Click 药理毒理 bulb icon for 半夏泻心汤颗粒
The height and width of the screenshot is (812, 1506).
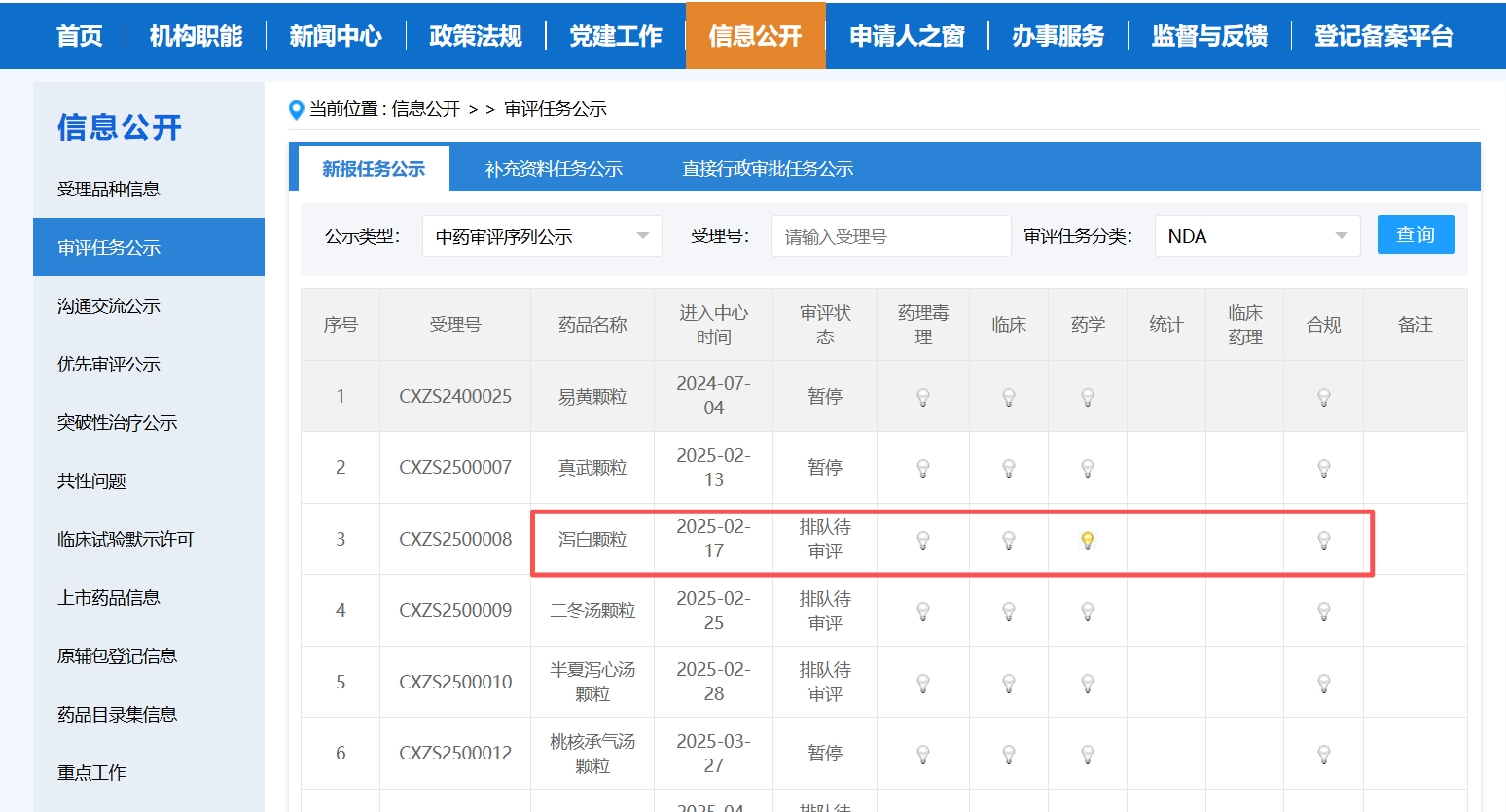pyautogui.click(x=923, y=684)
